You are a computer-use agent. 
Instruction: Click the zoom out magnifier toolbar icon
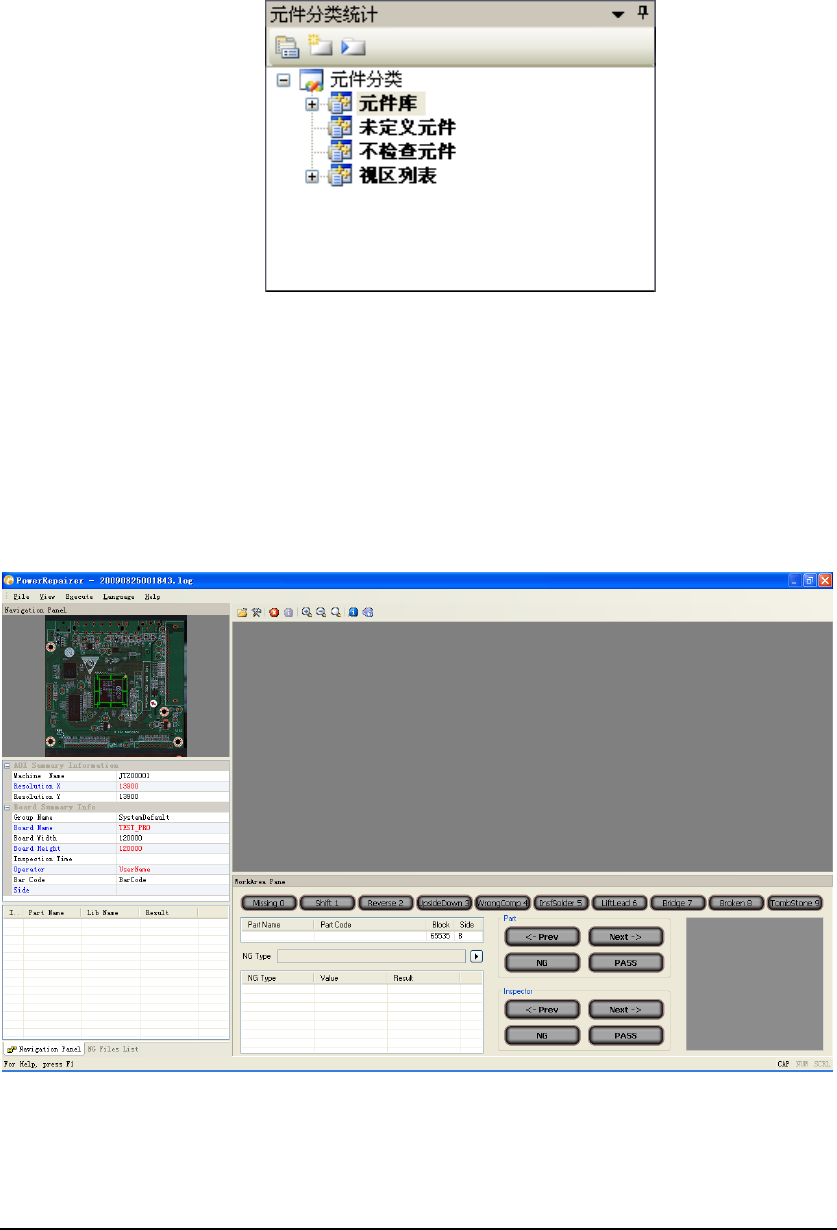click(x=320, y=612)
